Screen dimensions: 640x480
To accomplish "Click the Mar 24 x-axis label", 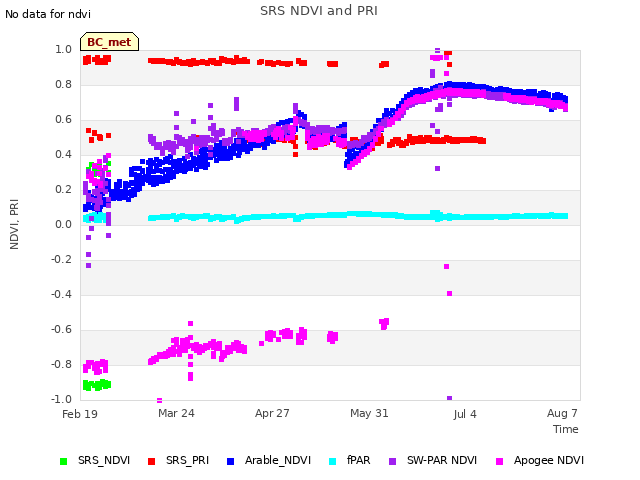I will coord(176,413).
